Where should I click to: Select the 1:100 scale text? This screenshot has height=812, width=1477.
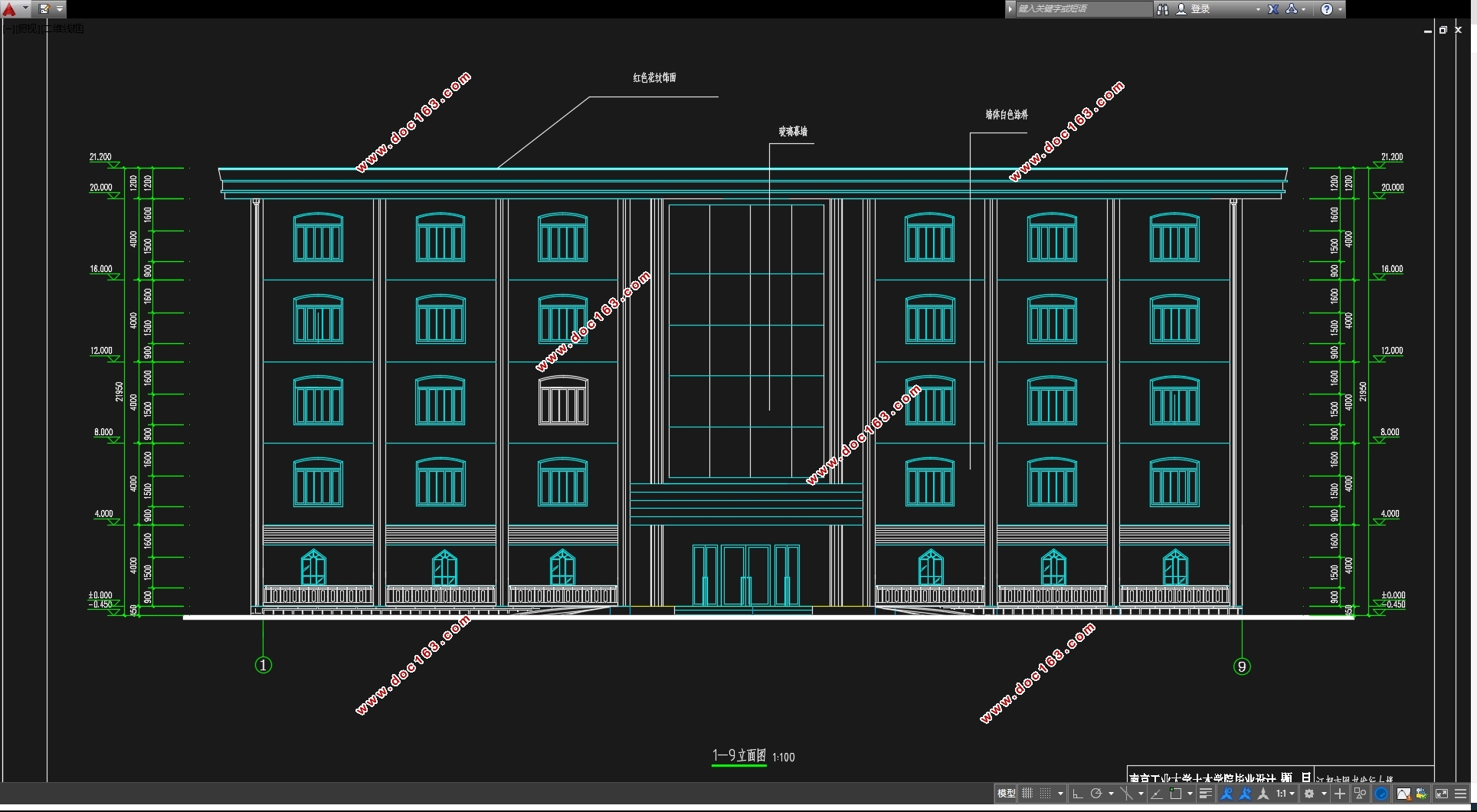click(x=784, y=757)
